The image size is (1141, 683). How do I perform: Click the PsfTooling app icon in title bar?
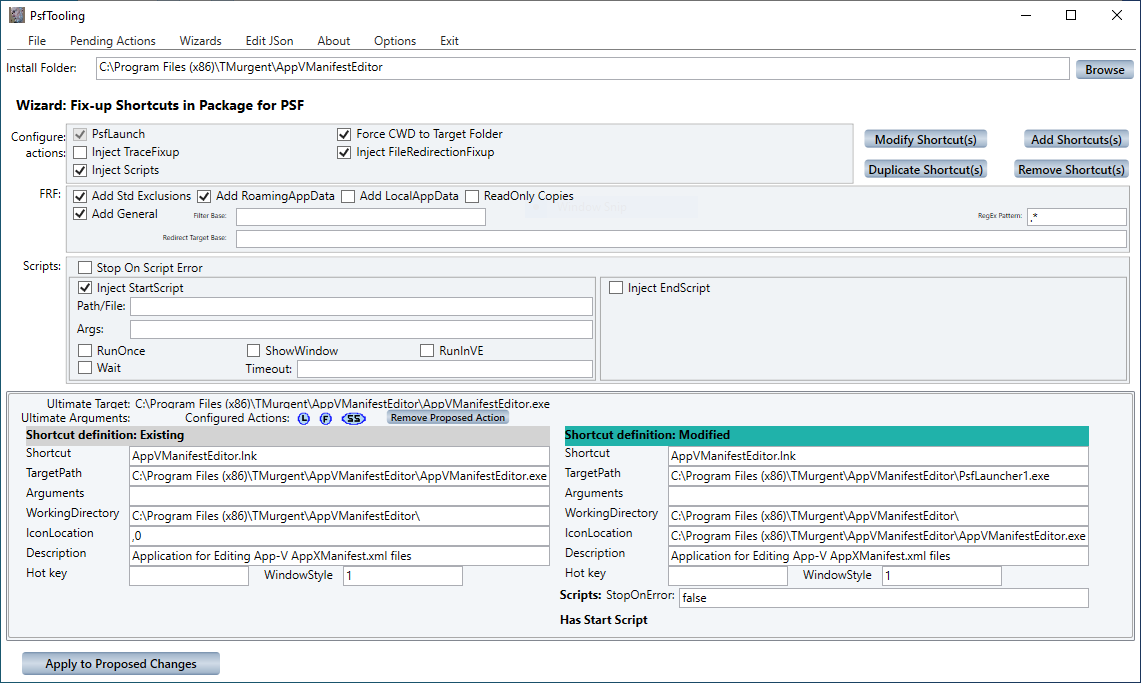click(x=17, y=15)
